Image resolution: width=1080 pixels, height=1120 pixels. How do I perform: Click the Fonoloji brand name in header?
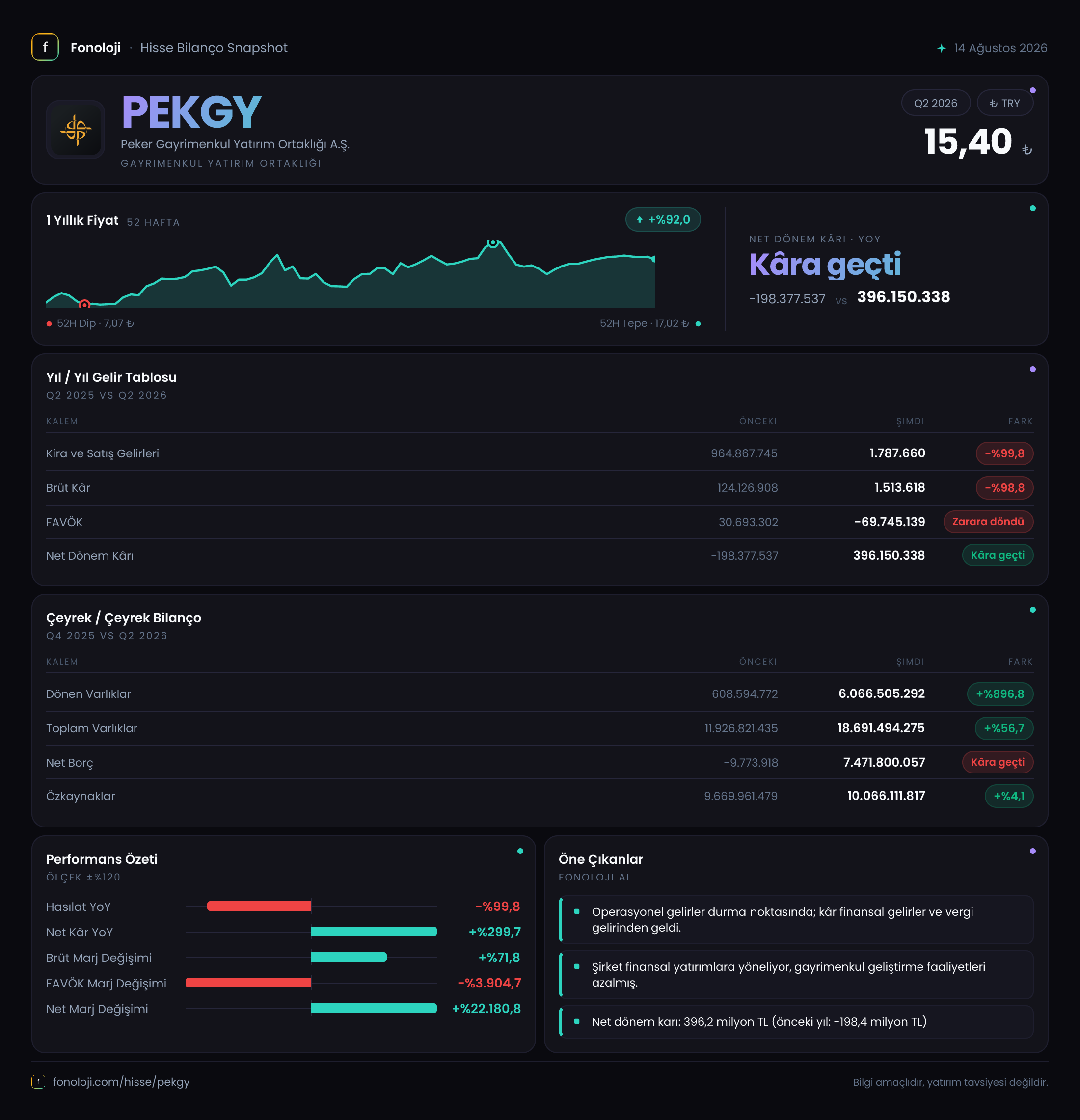(x=95, y=48)
